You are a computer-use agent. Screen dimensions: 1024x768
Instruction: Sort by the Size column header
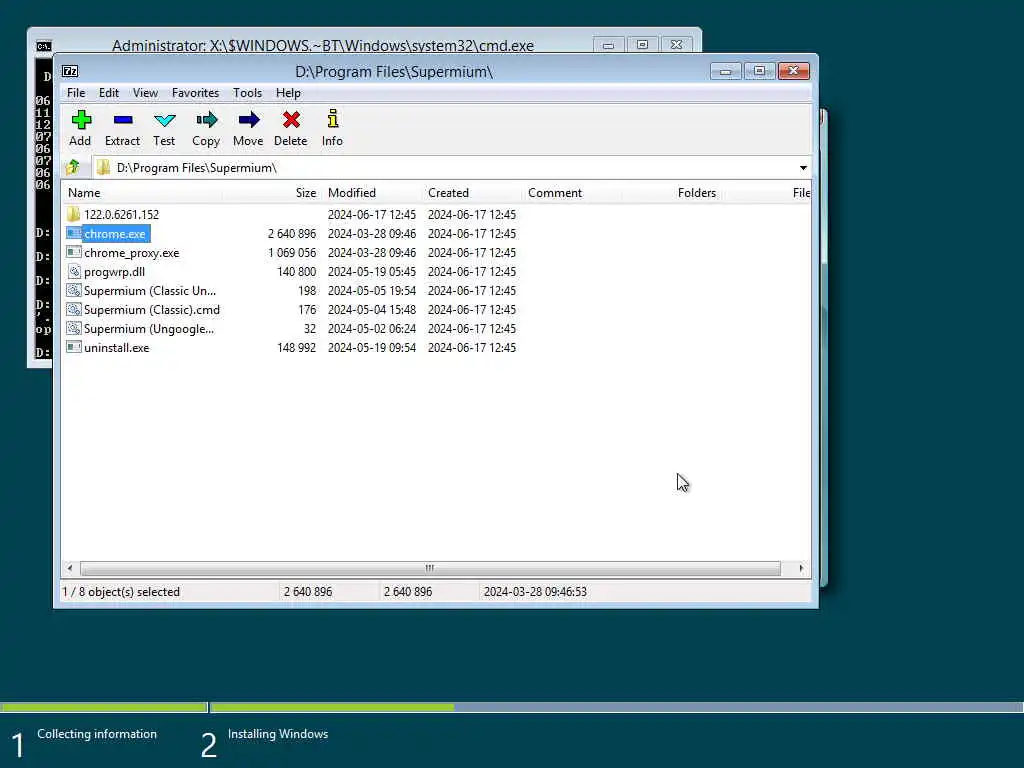(272, 193)
